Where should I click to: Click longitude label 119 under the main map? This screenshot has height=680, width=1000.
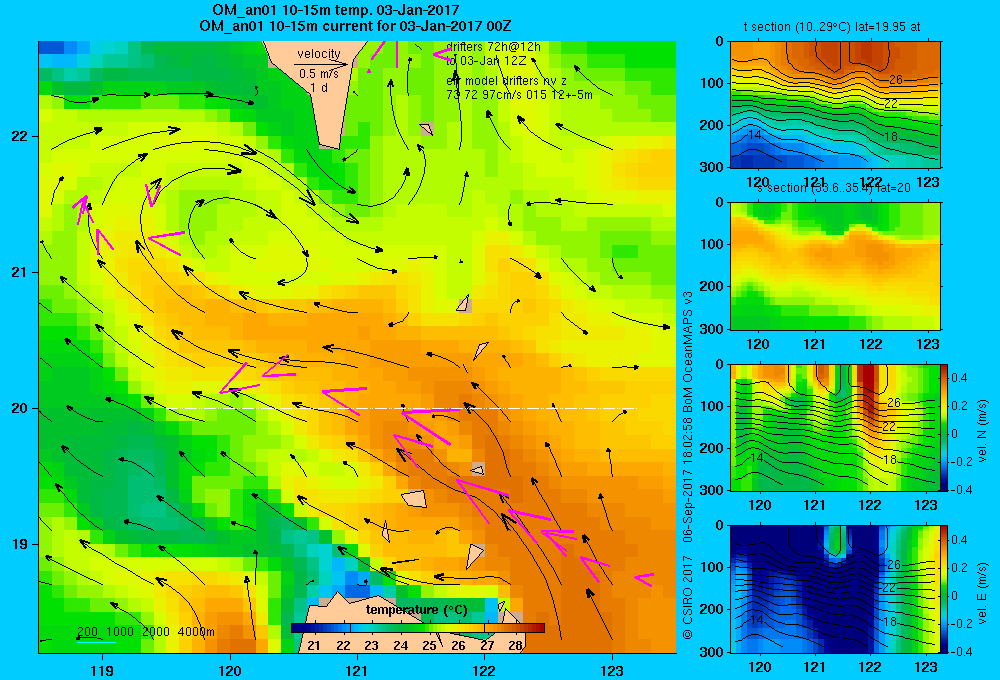(x=102, y=670)
